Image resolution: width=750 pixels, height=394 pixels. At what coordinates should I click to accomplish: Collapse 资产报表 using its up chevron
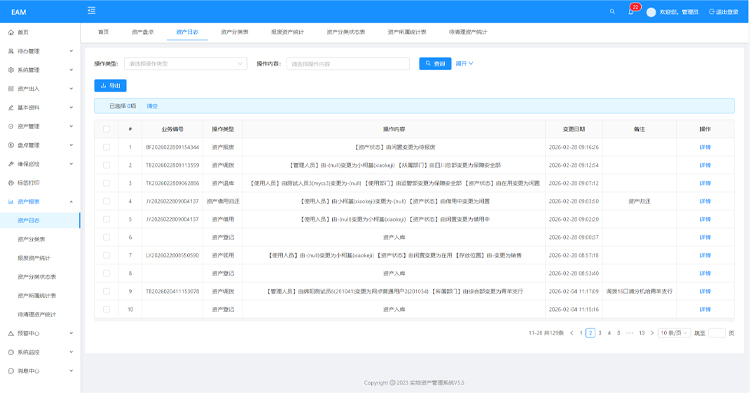(71, 202)
